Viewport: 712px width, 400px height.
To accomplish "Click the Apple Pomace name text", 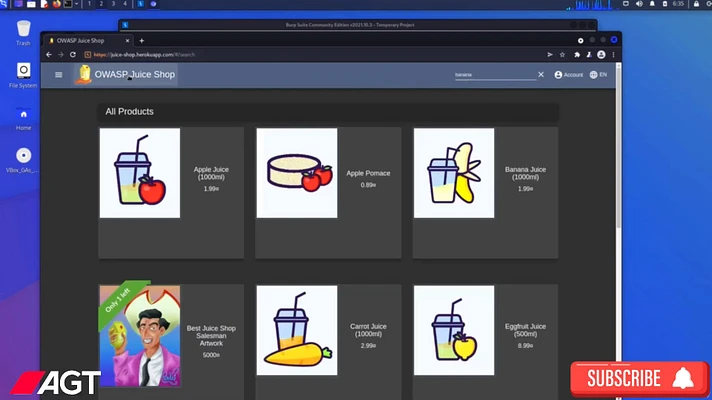I will click(x=368, y=173).
